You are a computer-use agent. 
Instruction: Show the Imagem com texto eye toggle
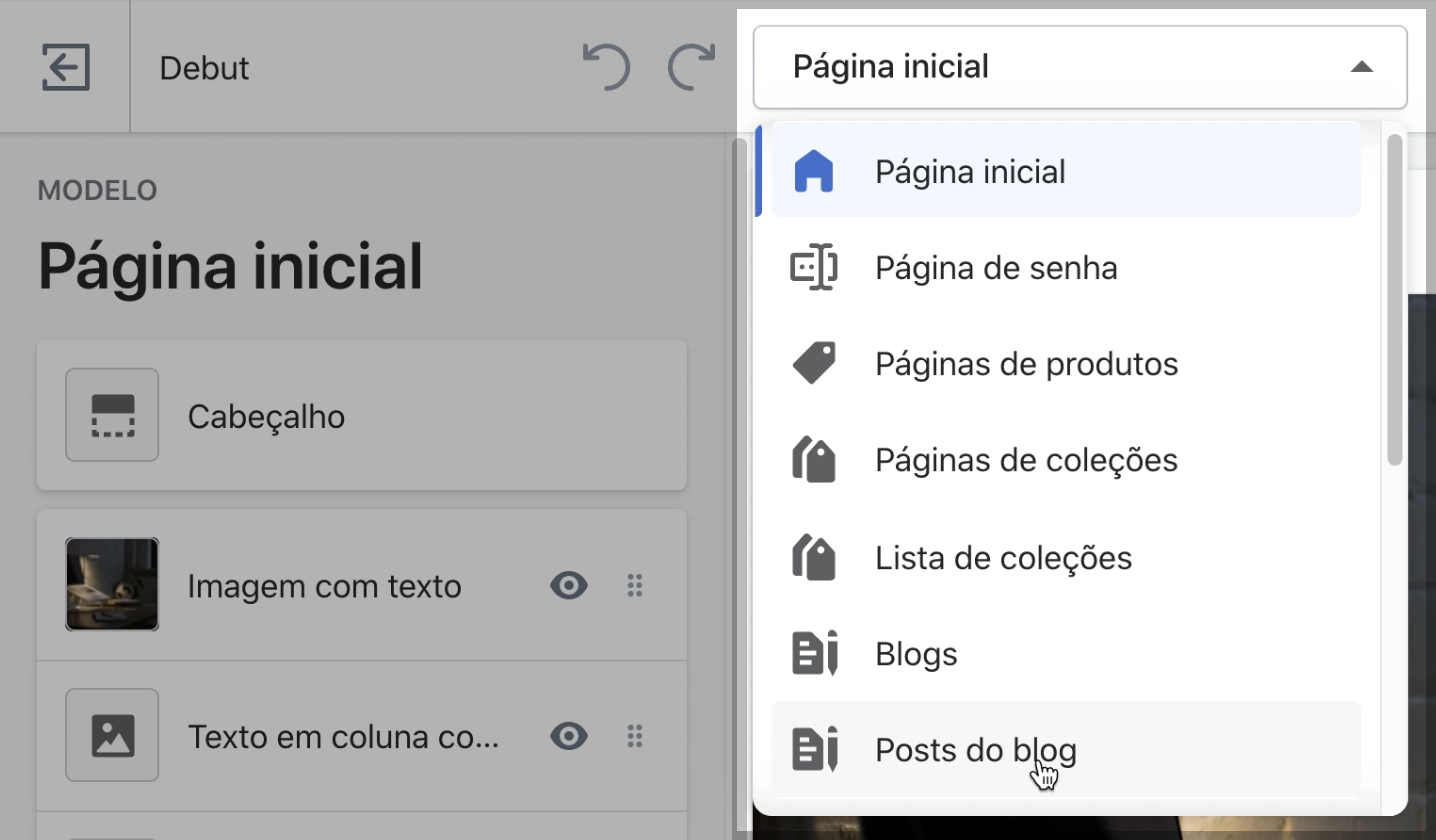point(568,586)
